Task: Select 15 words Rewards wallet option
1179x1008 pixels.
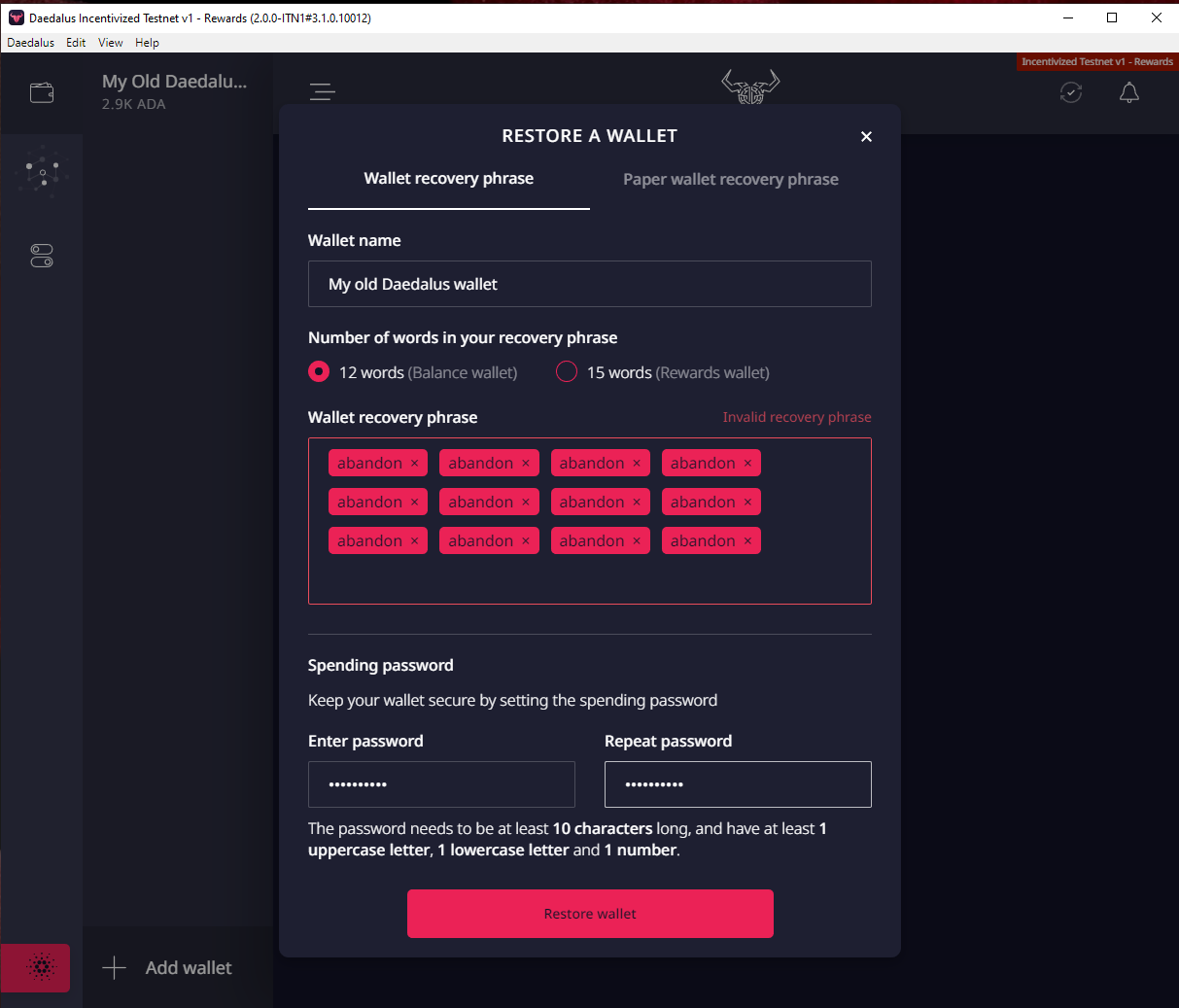Action: tap(567, 372)
